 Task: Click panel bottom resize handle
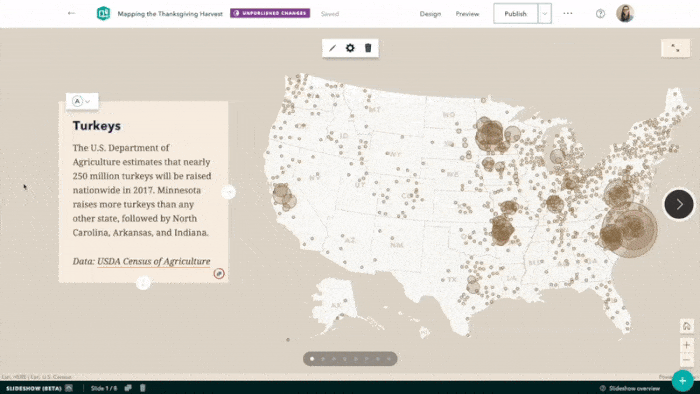[143, 282]
